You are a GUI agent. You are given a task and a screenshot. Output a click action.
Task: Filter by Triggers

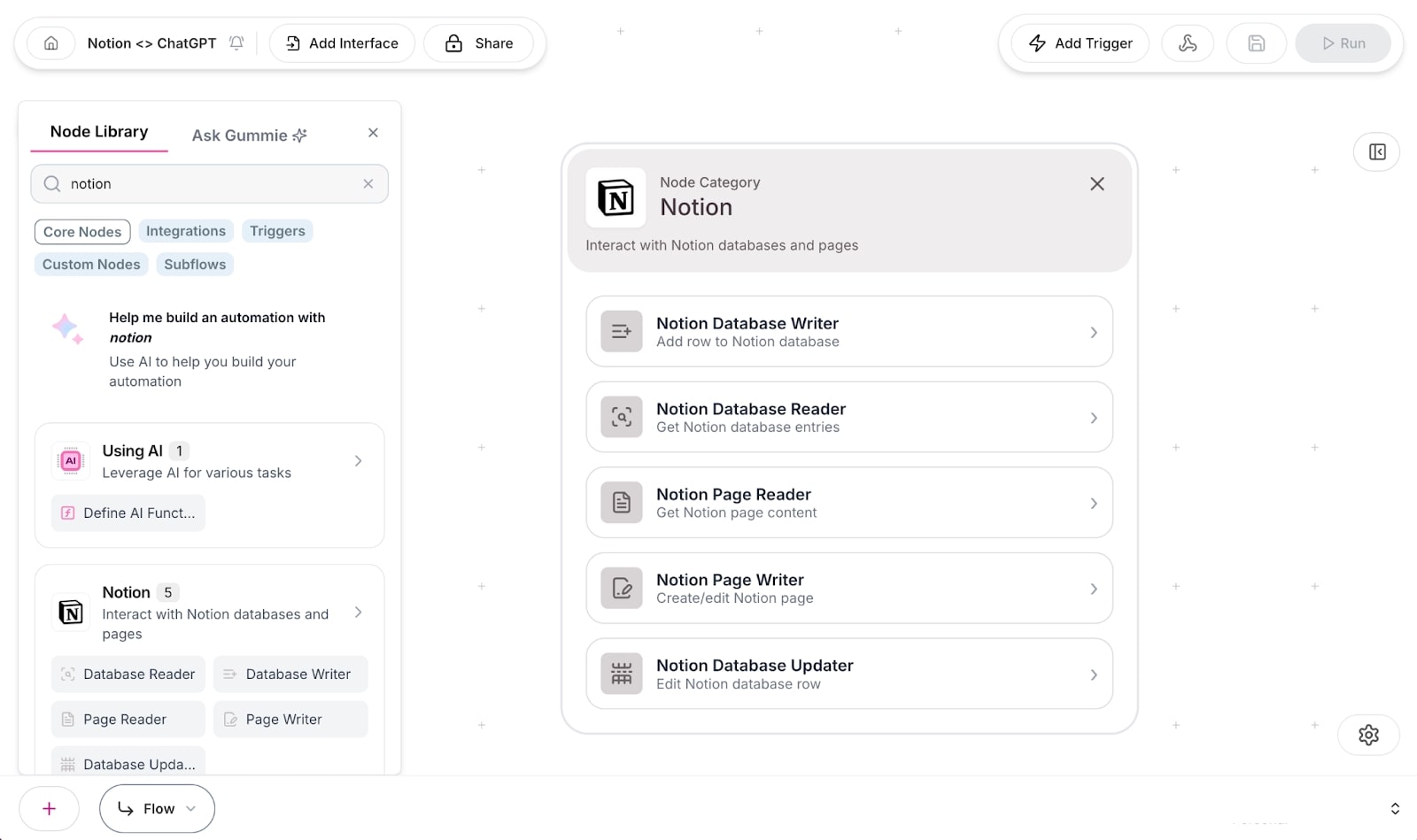coord(277,231)
